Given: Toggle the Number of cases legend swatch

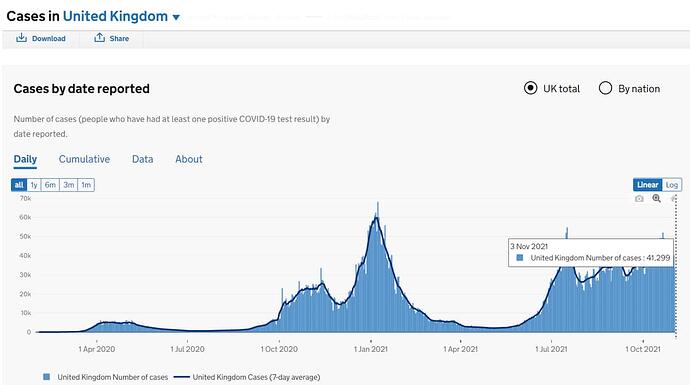Looking at the screenshot, I should point(47,377).
